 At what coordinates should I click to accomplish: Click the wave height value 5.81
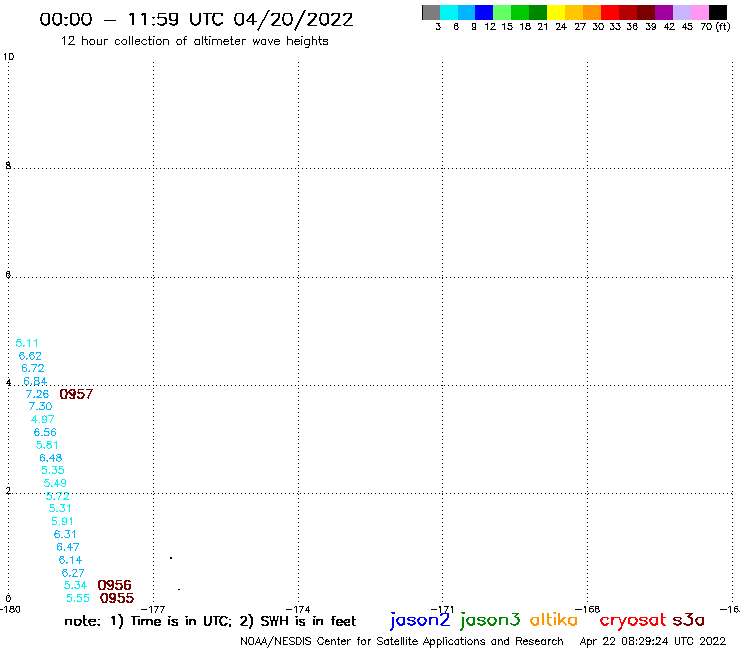click(x=47, y=445)
